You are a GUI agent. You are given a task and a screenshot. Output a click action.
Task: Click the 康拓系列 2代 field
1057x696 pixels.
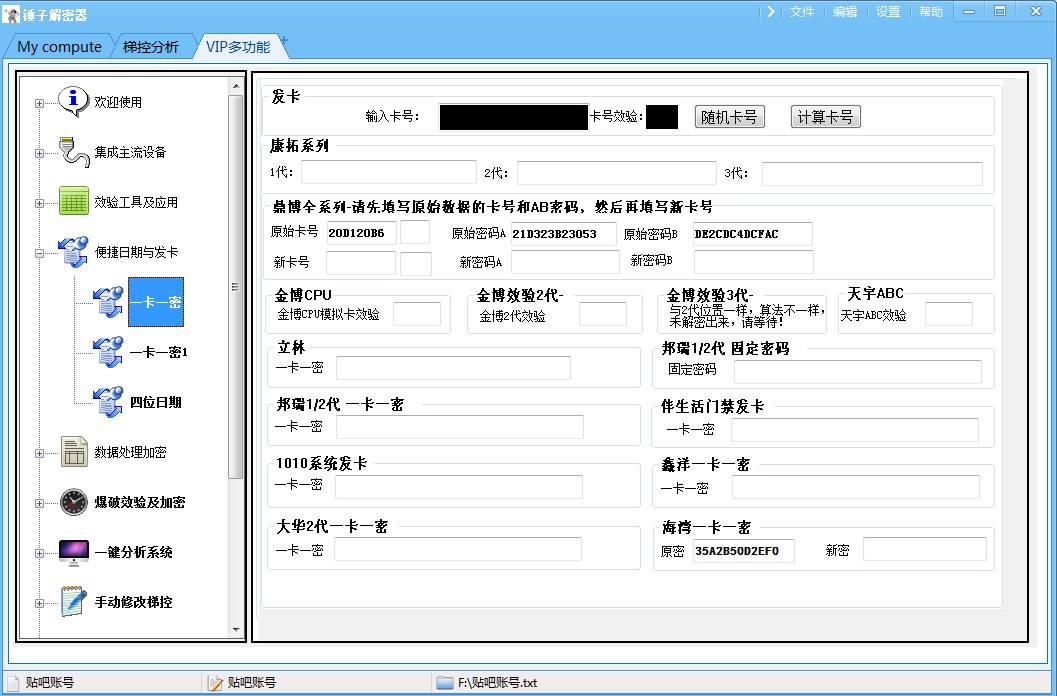point(616,173)
